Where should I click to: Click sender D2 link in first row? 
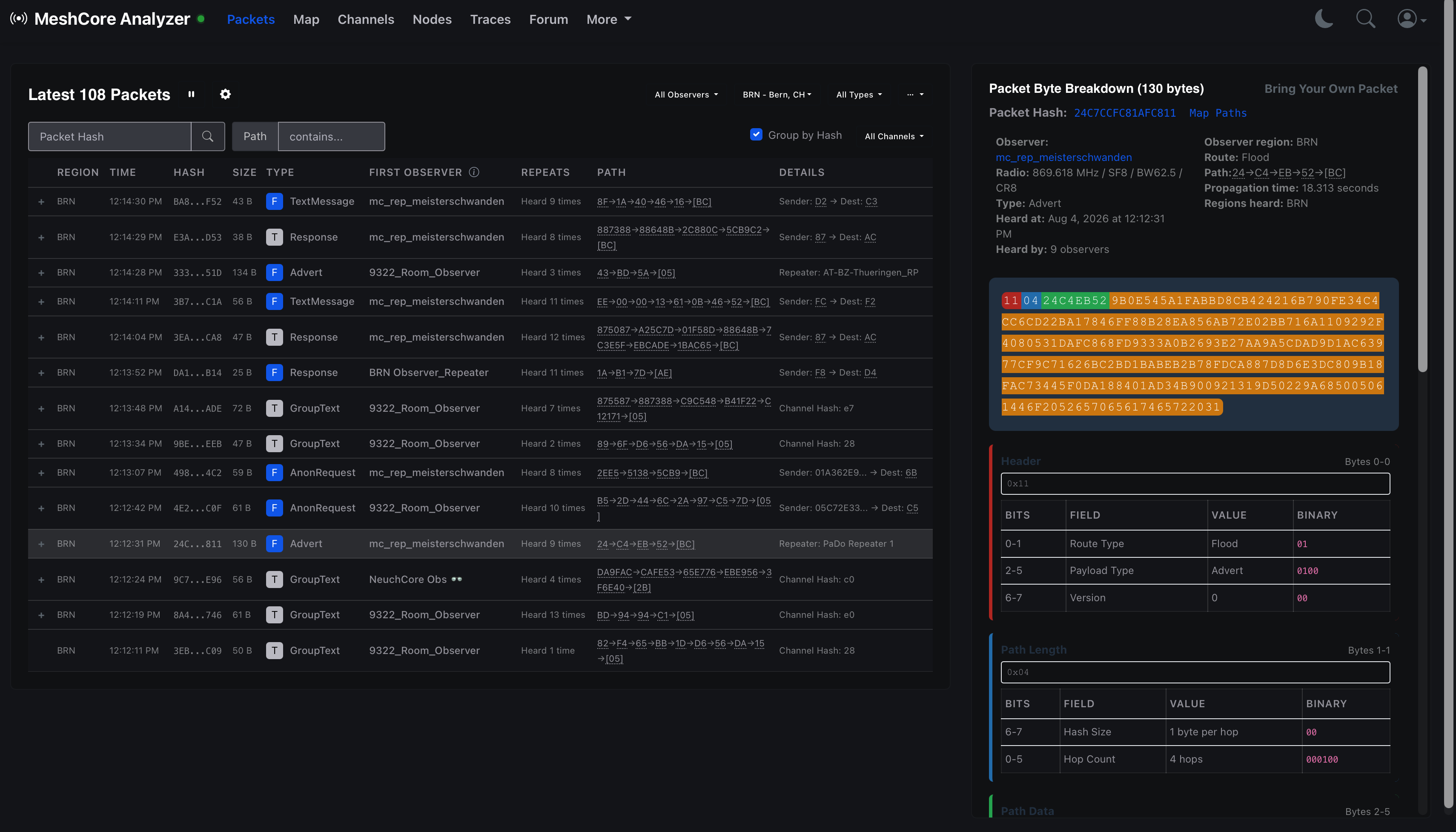(820, 201)
